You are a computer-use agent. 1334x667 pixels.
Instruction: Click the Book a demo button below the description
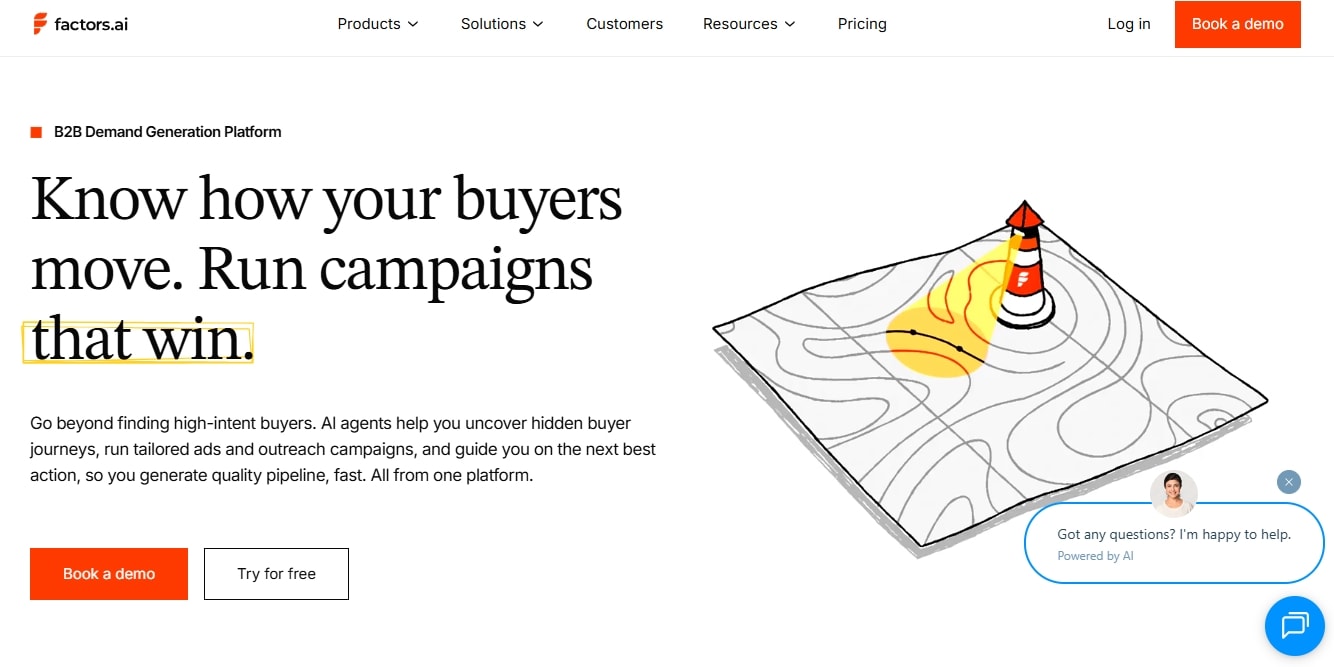pyautogui.click(x=108, y=573)
